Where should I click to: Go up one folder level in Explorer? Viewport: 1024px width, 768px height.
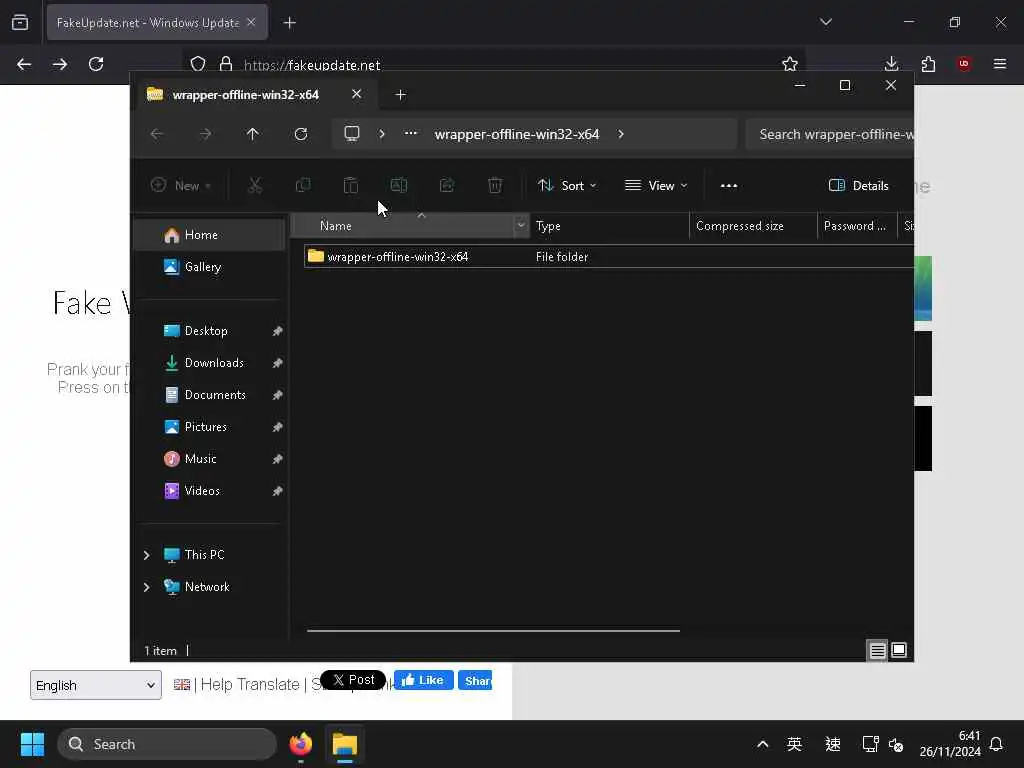pyautogui.click(x=253, y=134)
